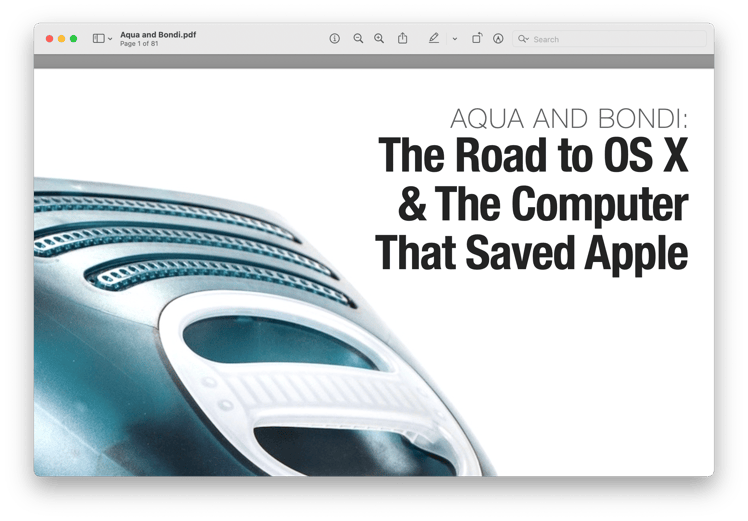The image size is (748, 521).
Task: Enter full screen with the green button
Action: pyautogui.click(x=73, y=39)
